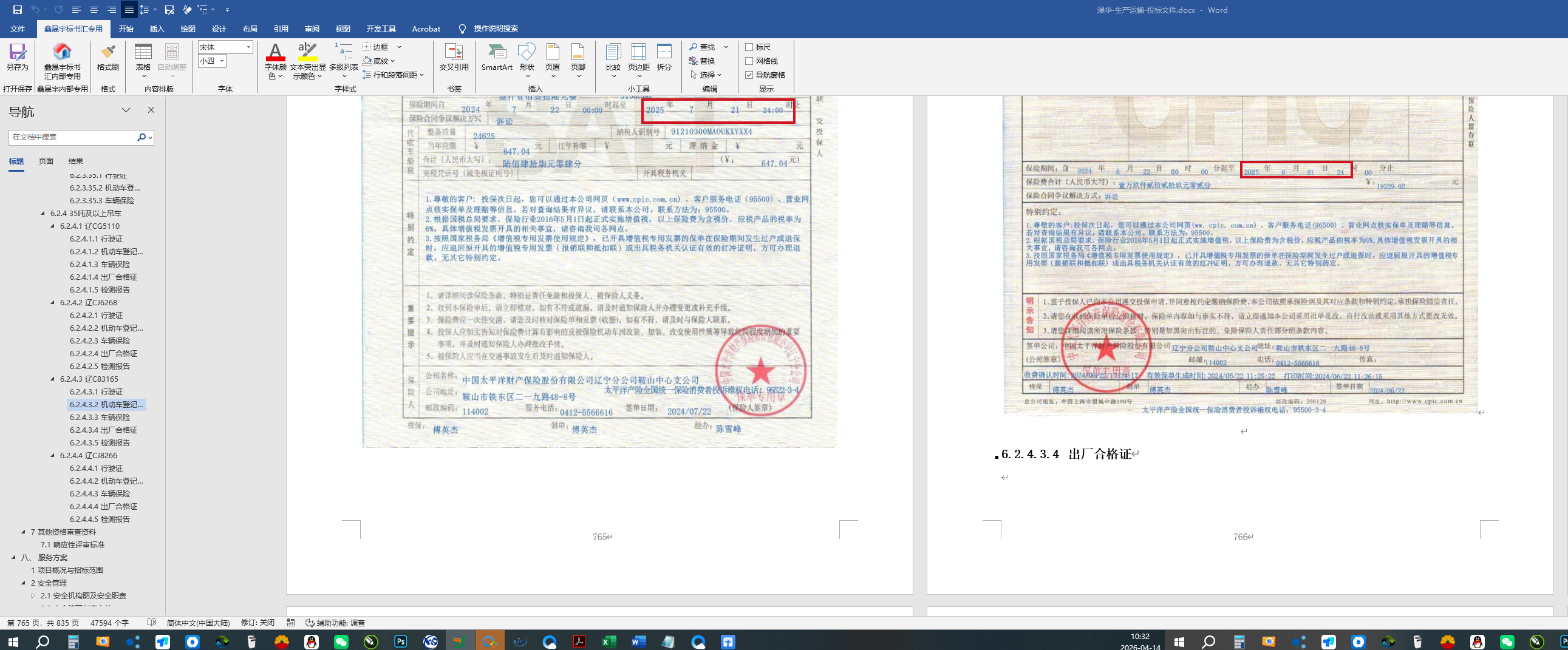
Task: Go to heading 6.2.4.3.4 出厂合格证 in navigation
Action: 103,430
